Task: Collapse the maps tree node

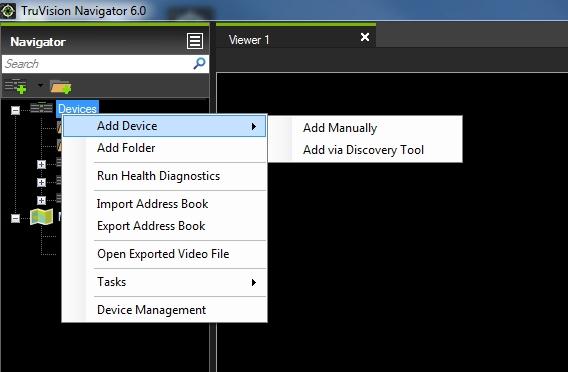Action: [x=15, y=218]
